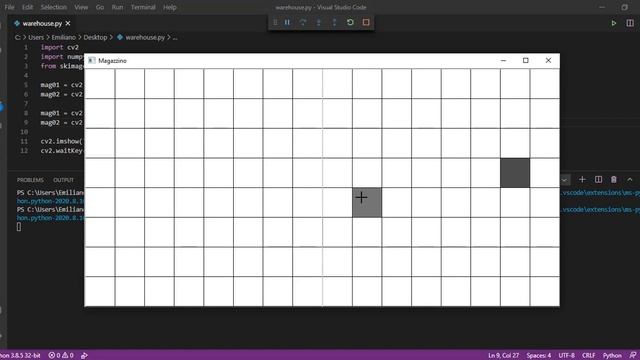Click the terminal prompt cursor box

19,227
